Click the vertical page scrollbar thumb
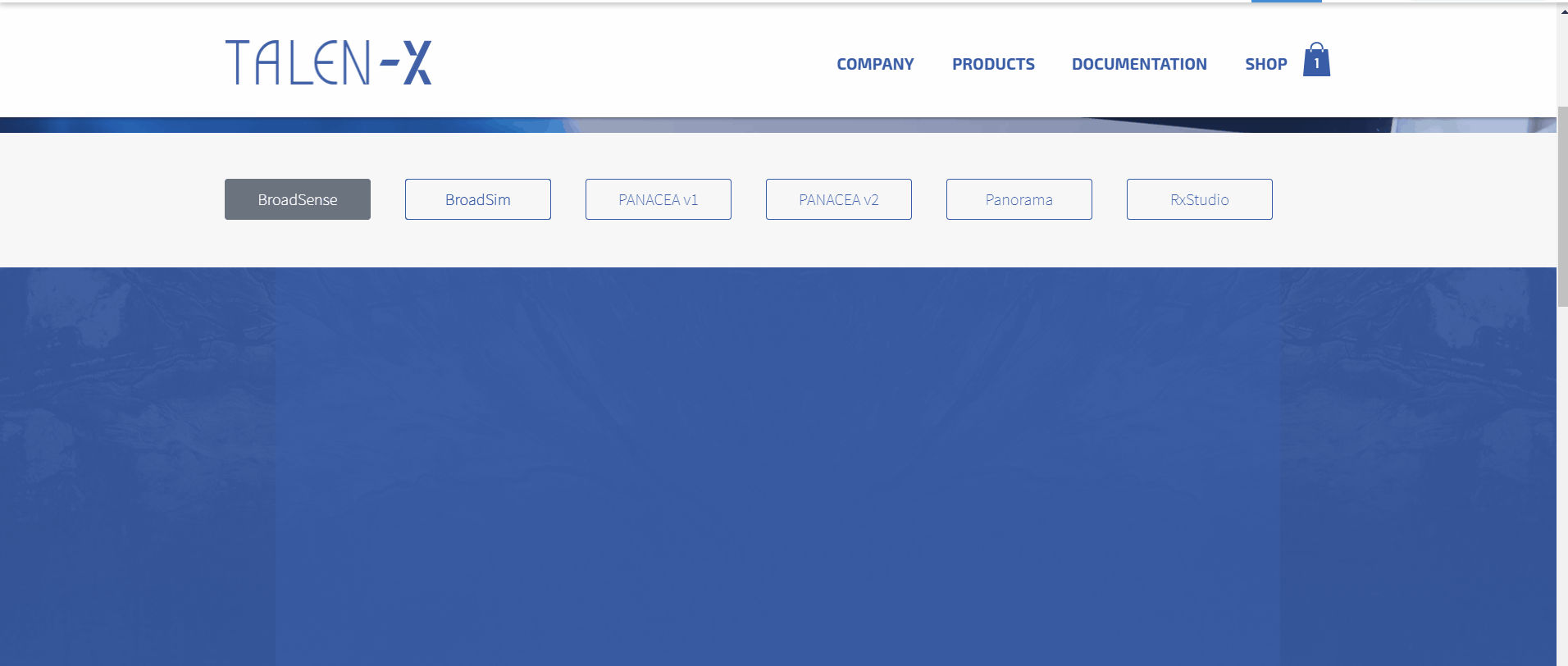Viewport: 1568px width, 666px height. (1562, 206)
